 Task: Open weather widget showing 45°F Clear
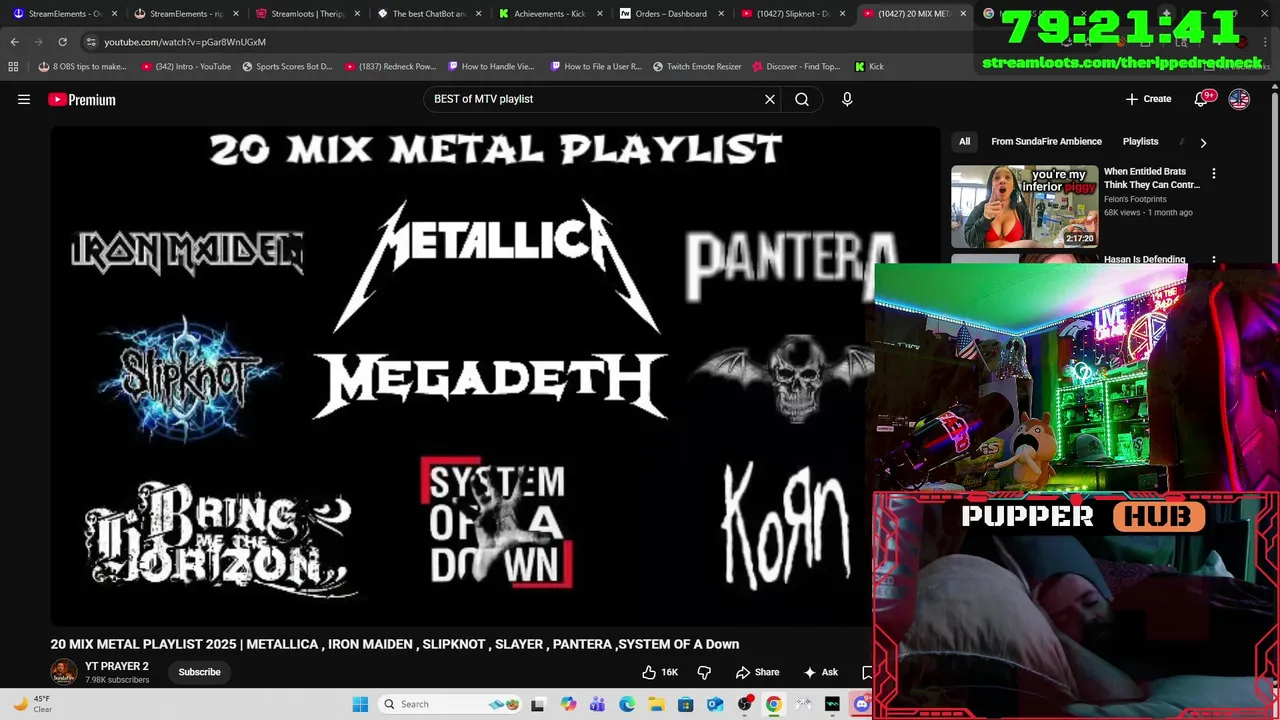pos(32,704)
